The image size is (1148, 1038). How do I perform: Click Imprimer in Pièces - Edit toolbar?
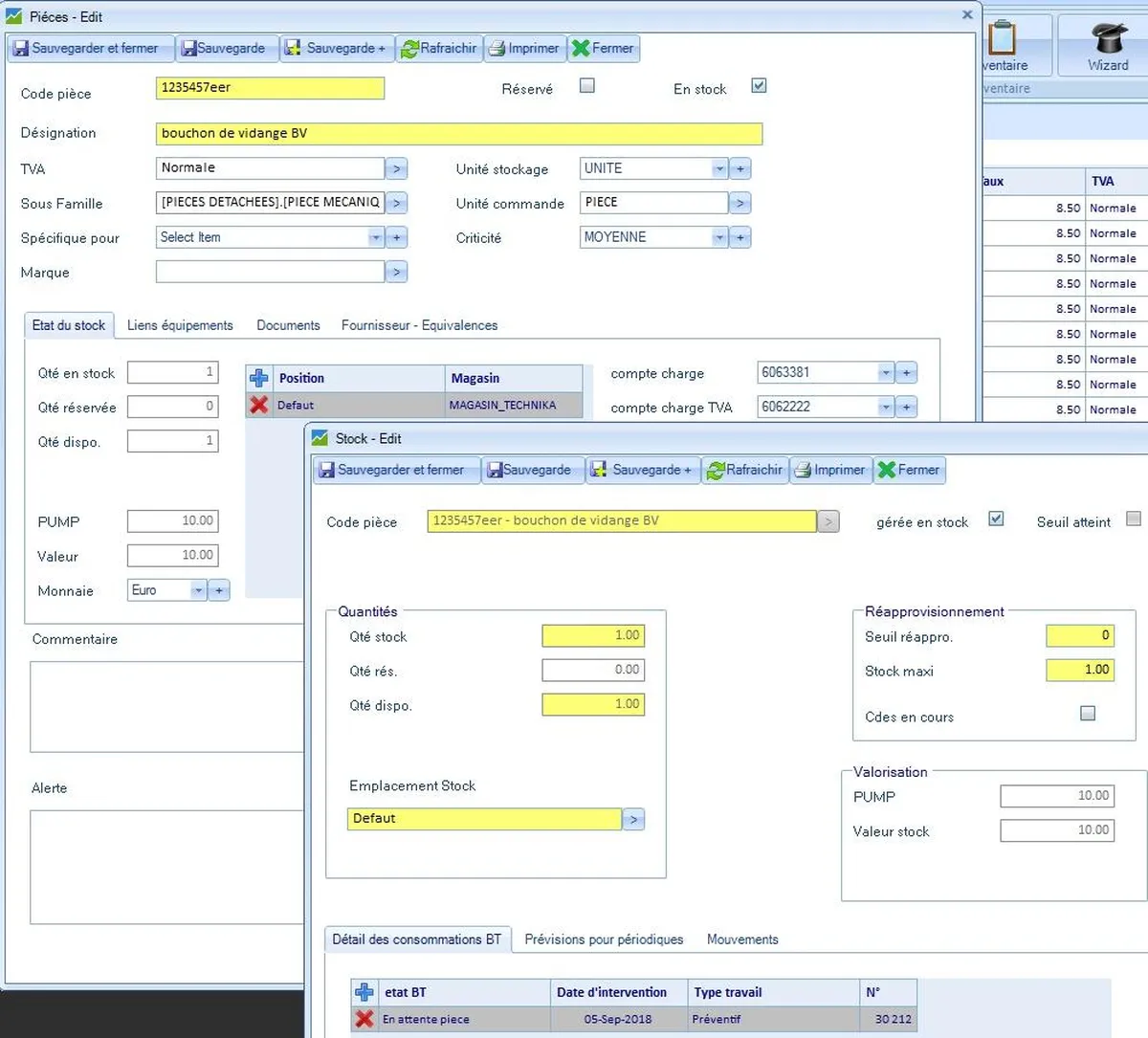[x=523, y=48]
